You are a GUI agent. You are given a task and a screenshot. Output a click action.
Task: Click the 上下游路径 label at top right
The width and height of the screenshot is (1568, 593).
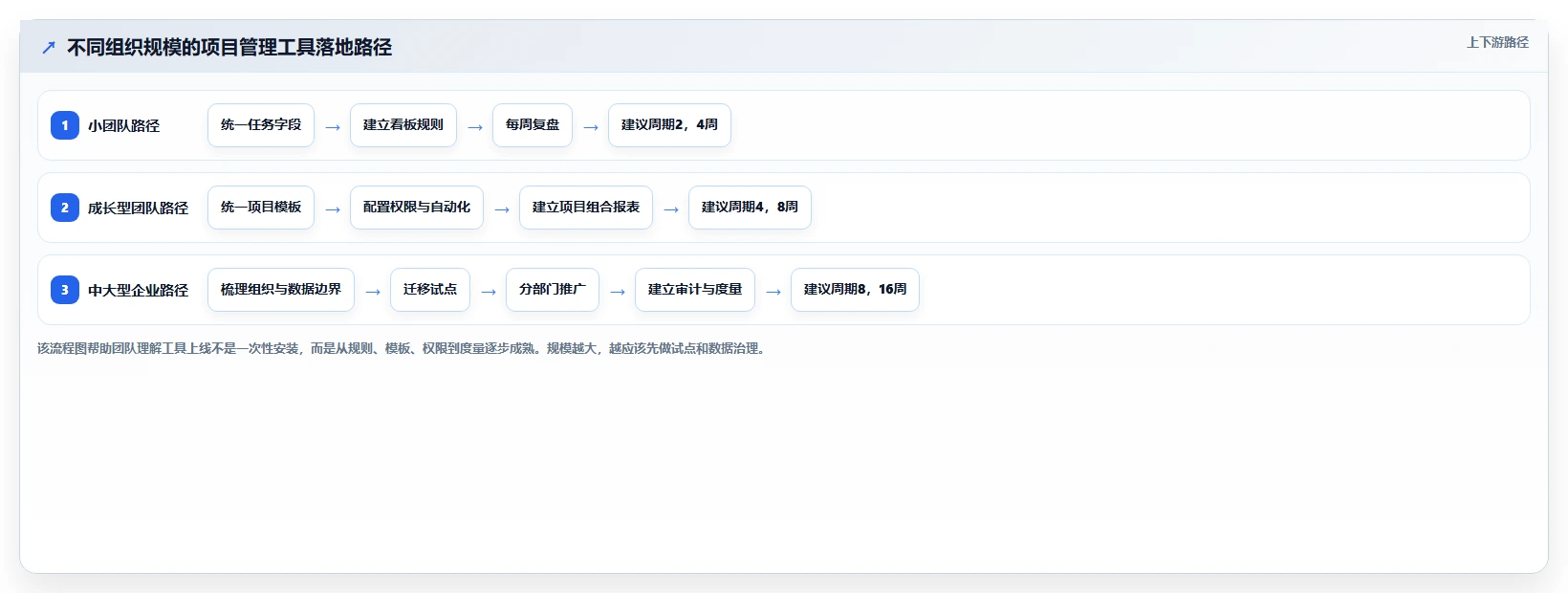(x=1497, y=42)
